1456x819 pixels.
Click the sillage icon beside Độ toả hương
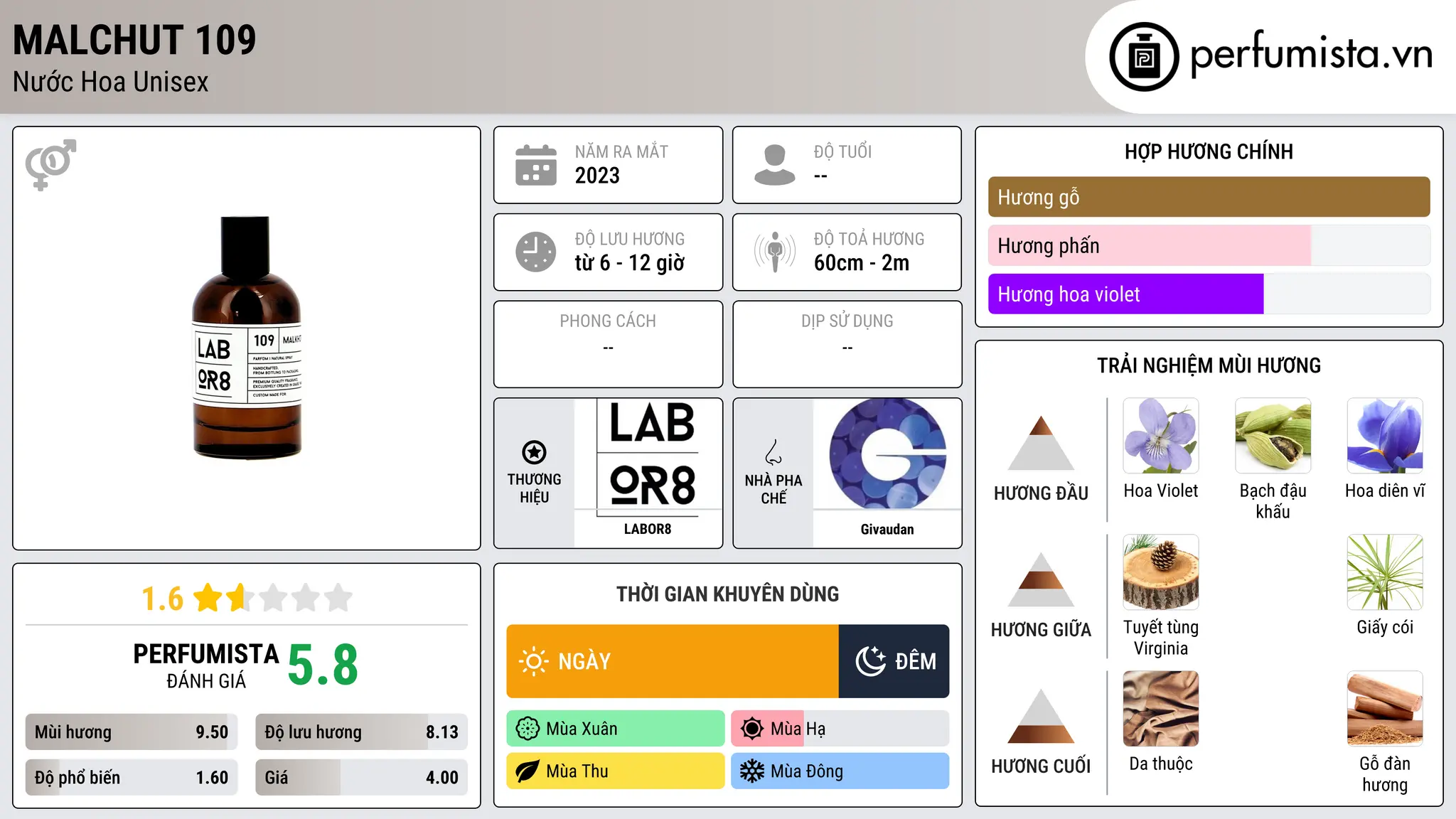775,252
